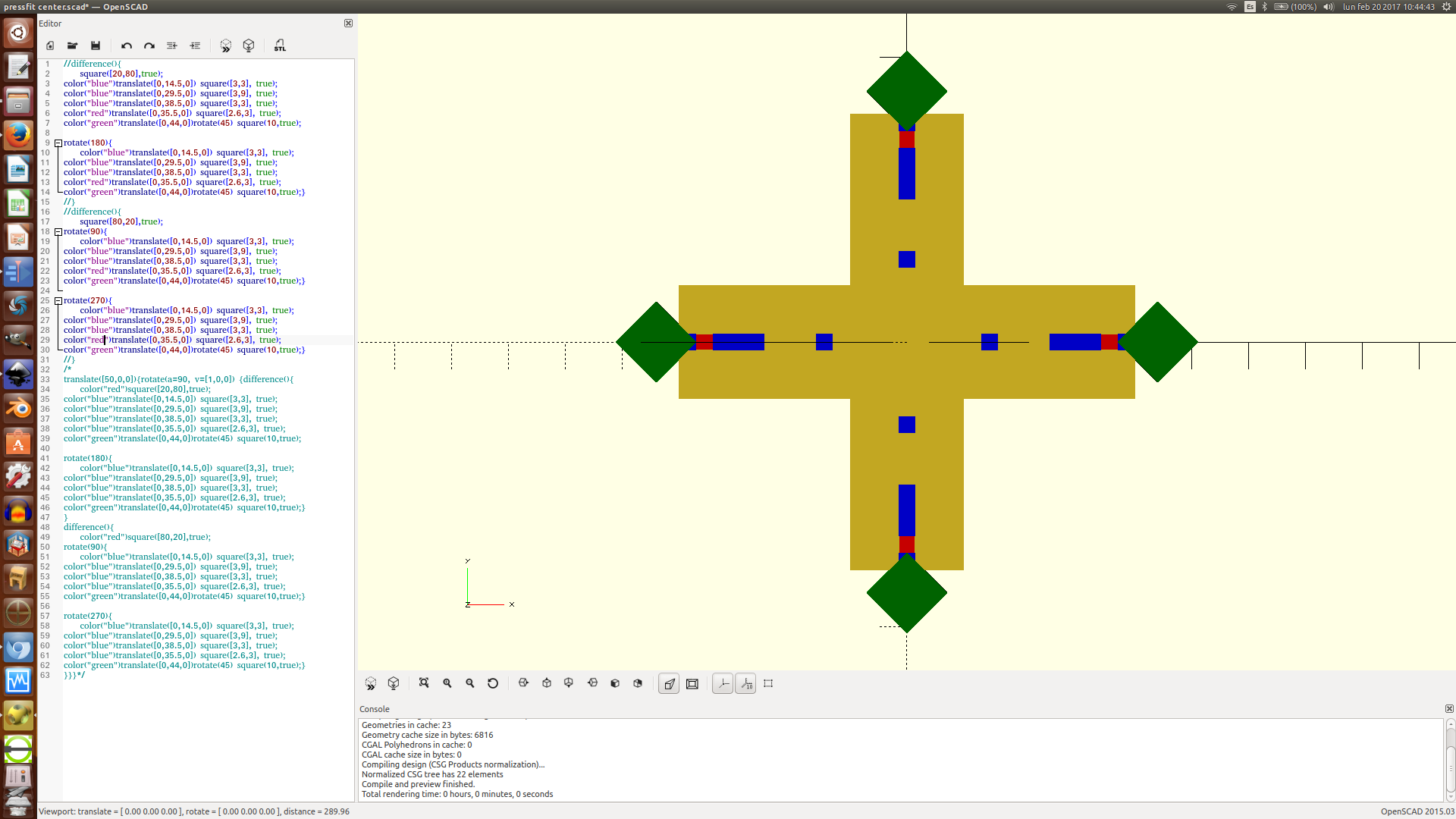1456x819 pixels.
Task: Open the Wi-Fi network indicator
Action: (x=1232, y=7)
